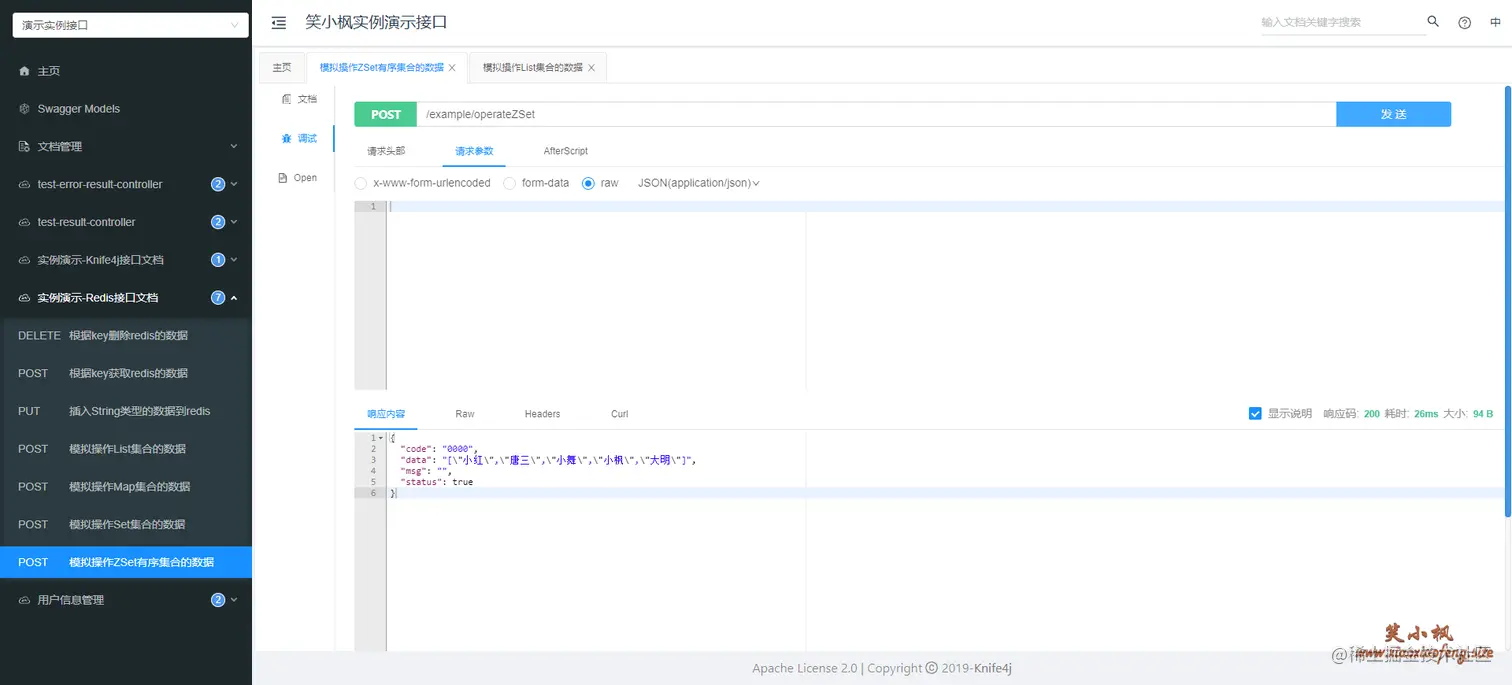Send the request with 发送 button

point(1393,114)
